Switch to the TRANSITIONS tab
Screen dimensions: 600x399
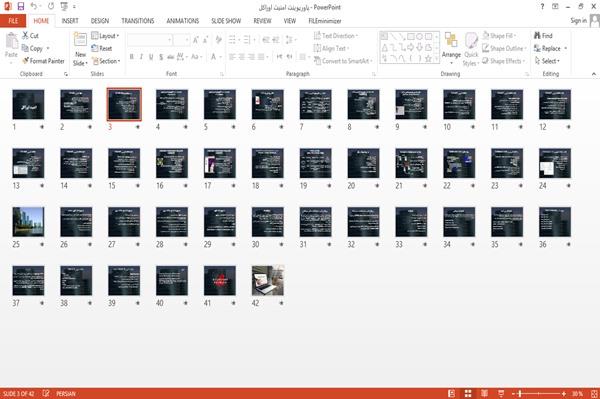coord(138,21)
